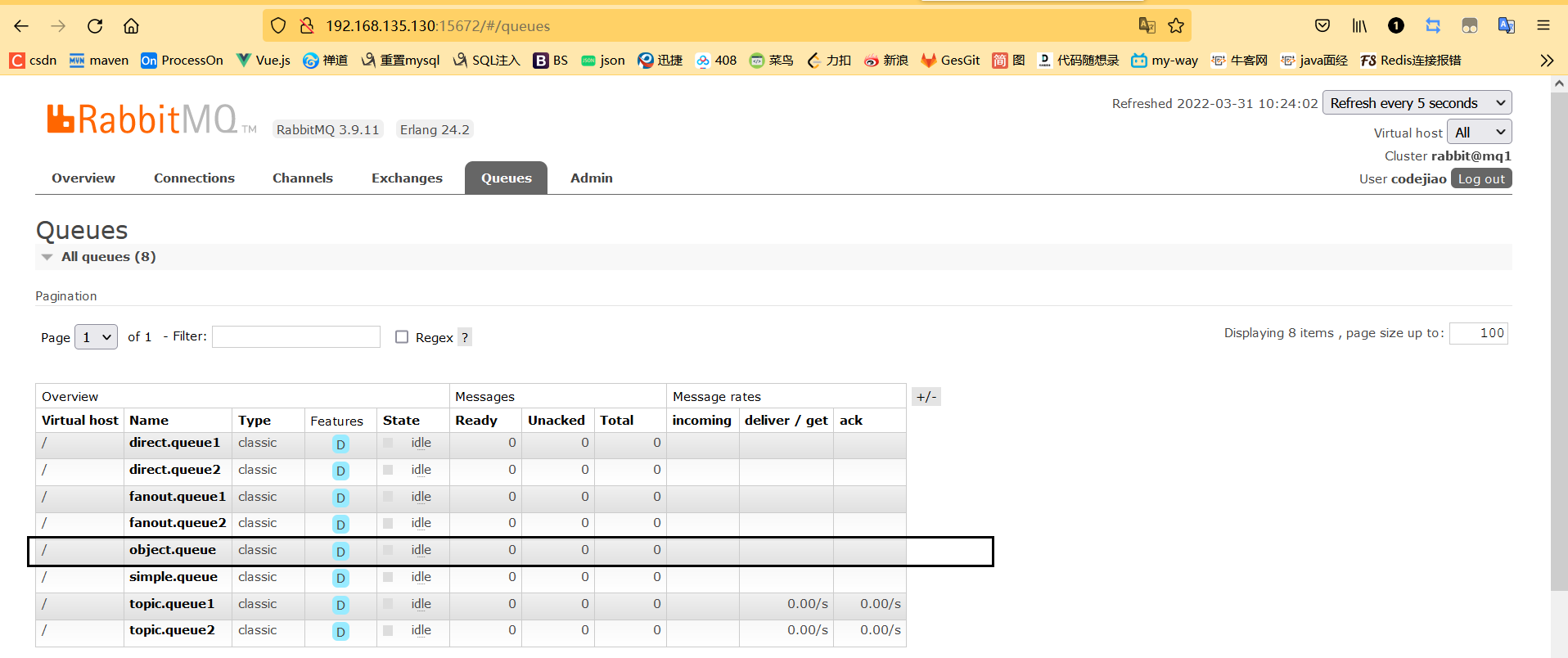Open the my-way bookmark
The width and height of the screenshot is (1568, 658).
1165,61
